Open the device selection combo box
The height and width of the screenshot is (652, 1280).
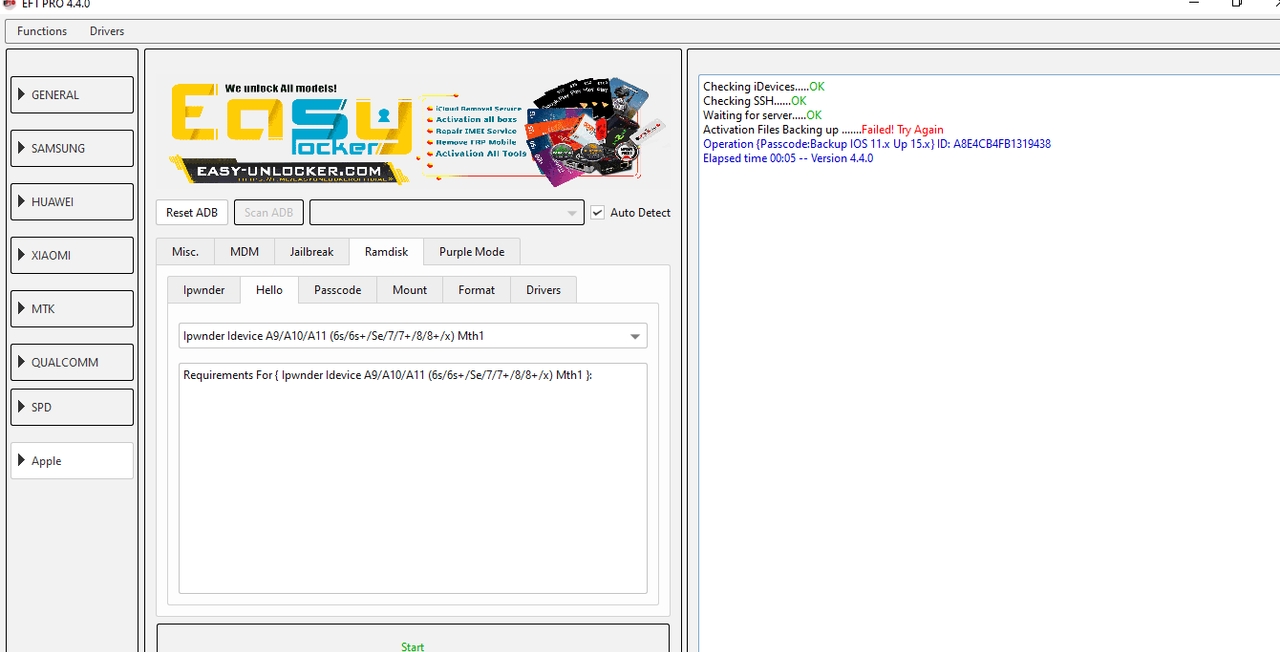(x=446, y=212)
